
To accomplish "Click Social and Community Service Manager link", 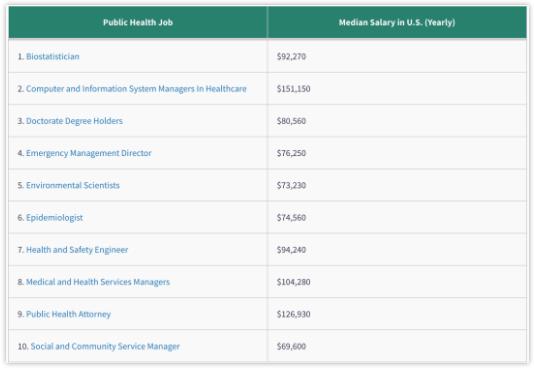I will point(105,346).
